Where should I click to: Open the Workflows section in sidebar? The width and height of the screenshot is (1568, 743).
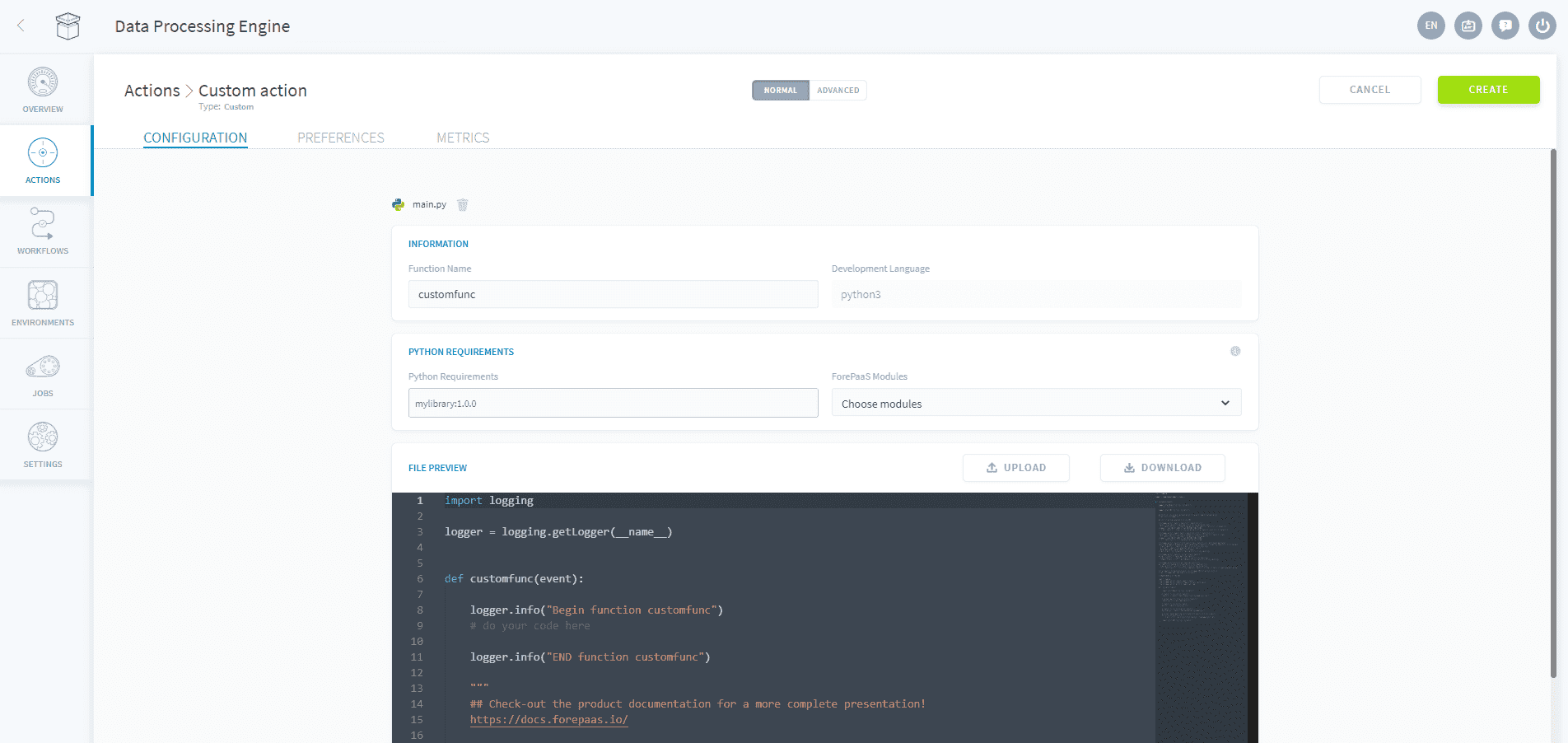click(43, 232)
